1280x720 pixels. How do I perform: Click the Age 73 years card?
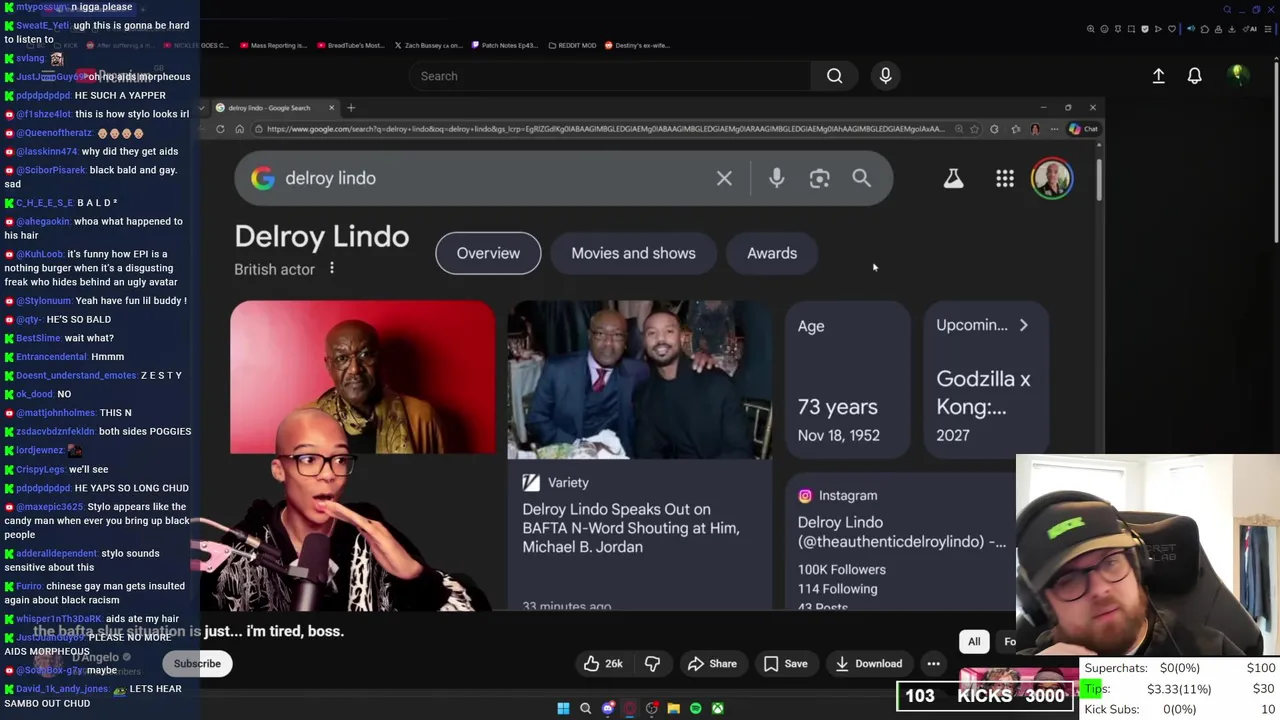pyautogui.click(x=847, y=380)
